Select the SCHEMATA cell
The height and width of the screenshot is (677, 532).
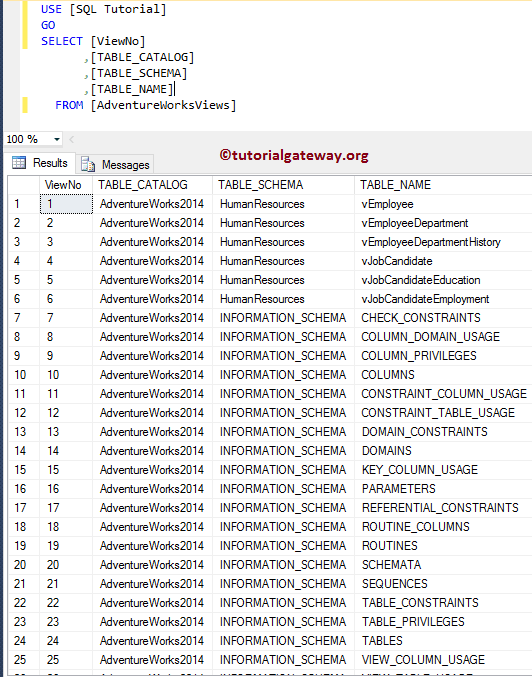443,565
